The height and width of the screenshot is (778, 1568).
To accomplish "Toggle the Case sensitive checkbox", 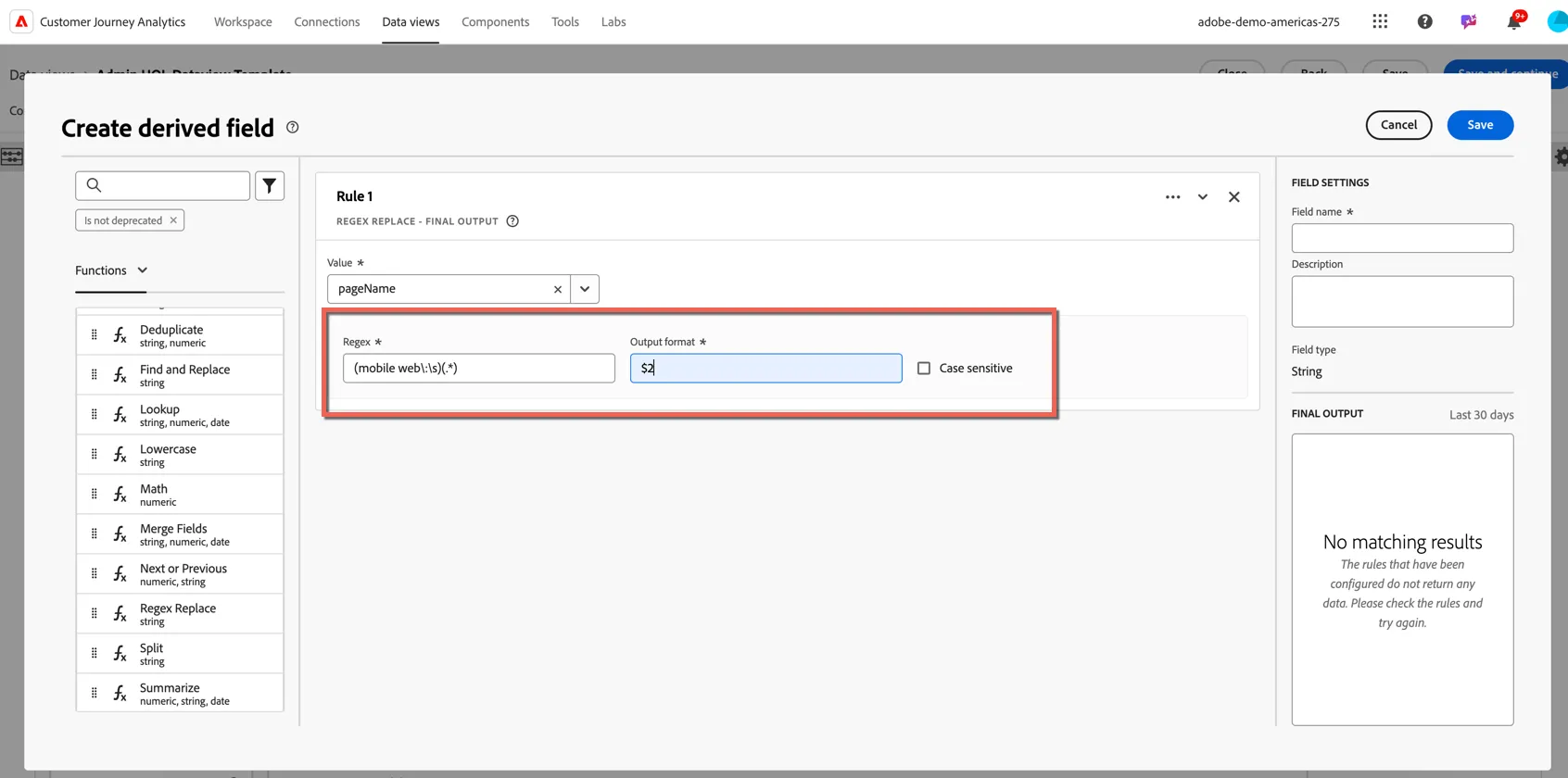I will pyautogui.click(x=924, y=369).
